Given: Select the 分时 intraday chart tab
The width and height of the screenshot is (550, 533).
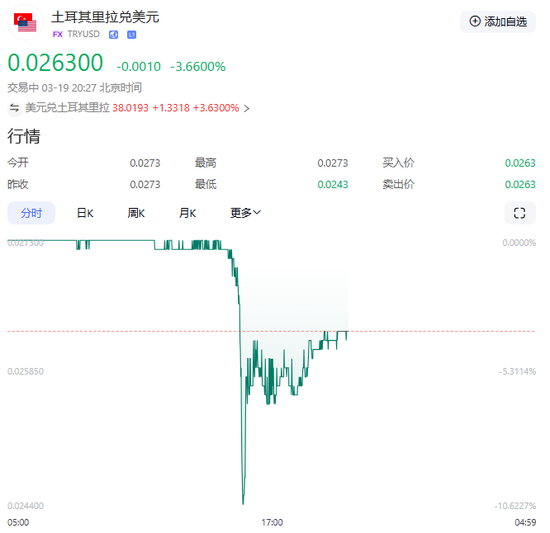Looking at the screenshot, I should point(31,213).
